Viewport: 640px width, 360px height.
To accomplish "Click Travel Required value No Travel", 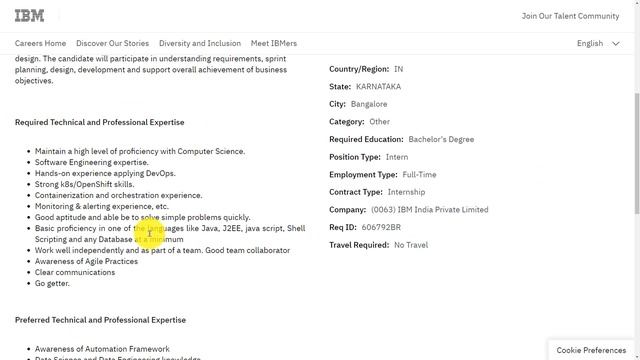I will click(411, 245).
